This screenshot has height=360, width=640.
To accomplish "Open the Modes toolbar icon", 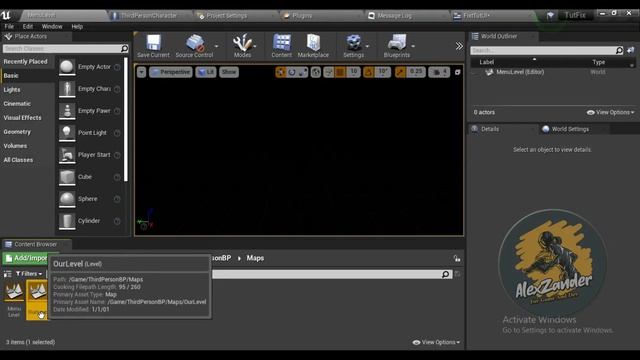I will pos(242,46).
